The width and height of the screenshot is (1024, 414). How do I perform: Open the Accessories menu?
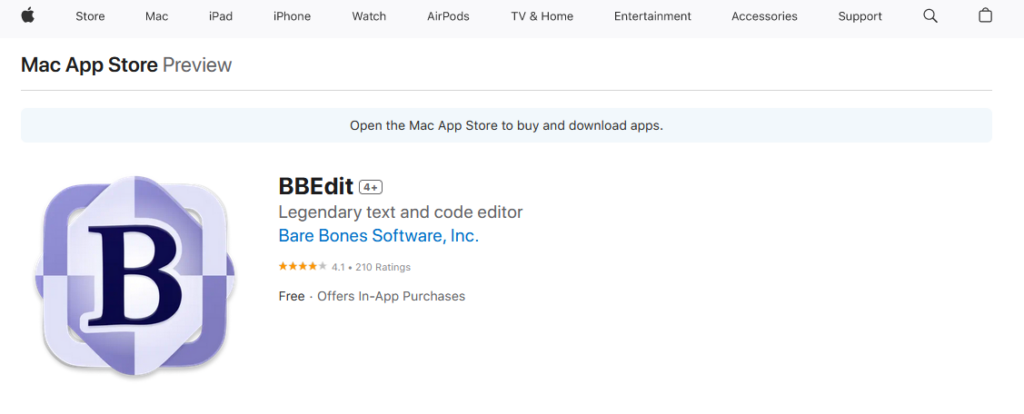pos(764,16)
